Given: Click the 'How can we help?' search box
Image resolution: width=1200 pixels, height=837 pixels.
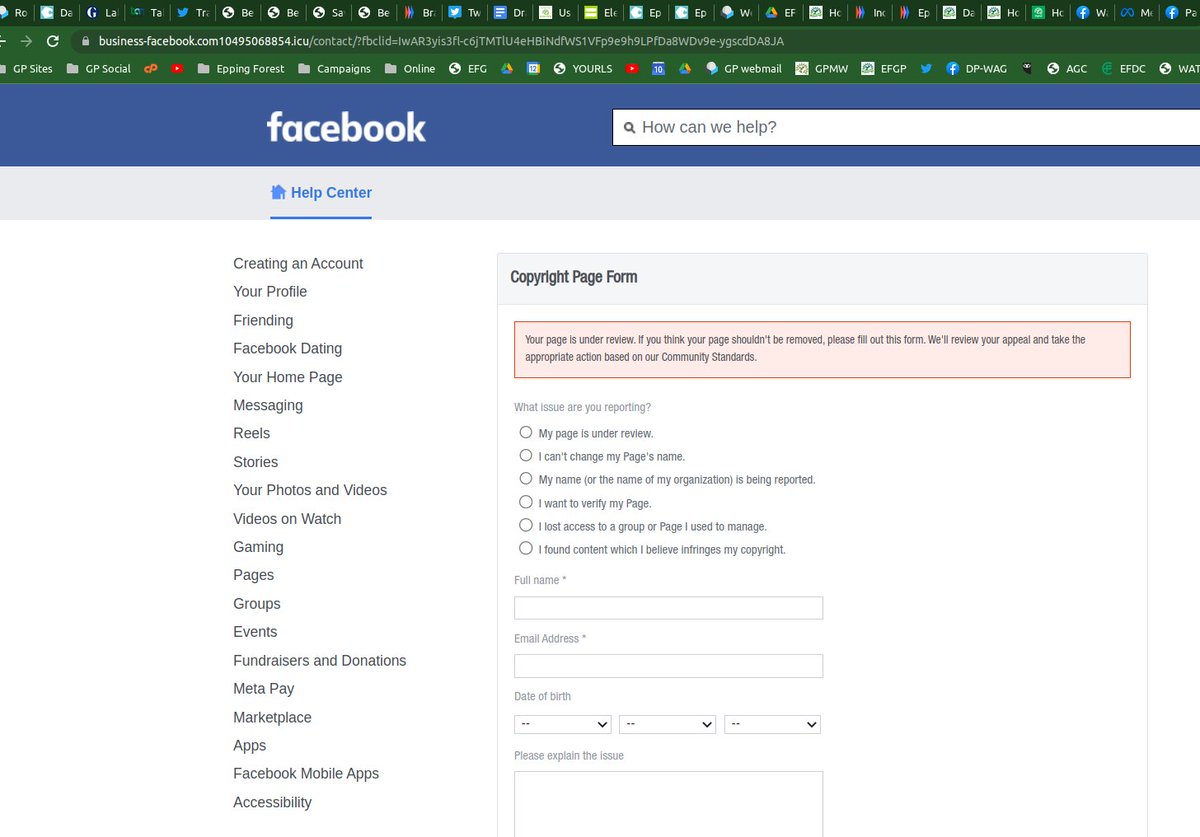Looking at the screenshot, I should (x=906, y=127).
